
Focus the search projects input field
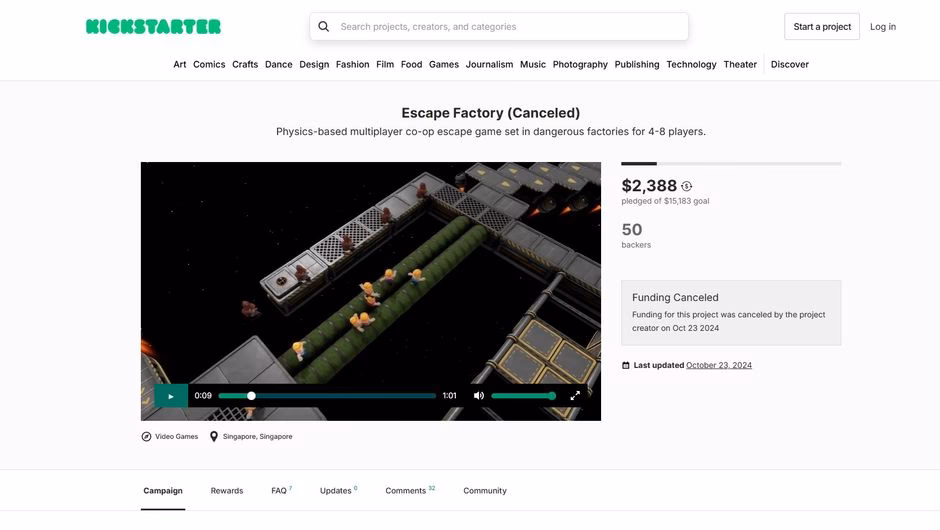[499, 26]
